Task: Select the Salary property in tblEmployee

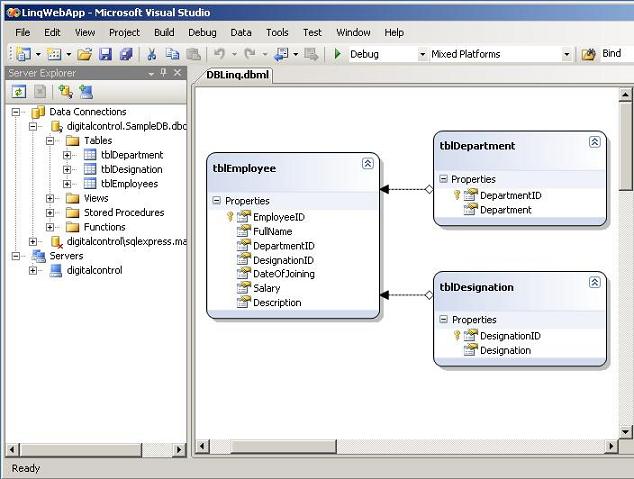Action: 266,288
